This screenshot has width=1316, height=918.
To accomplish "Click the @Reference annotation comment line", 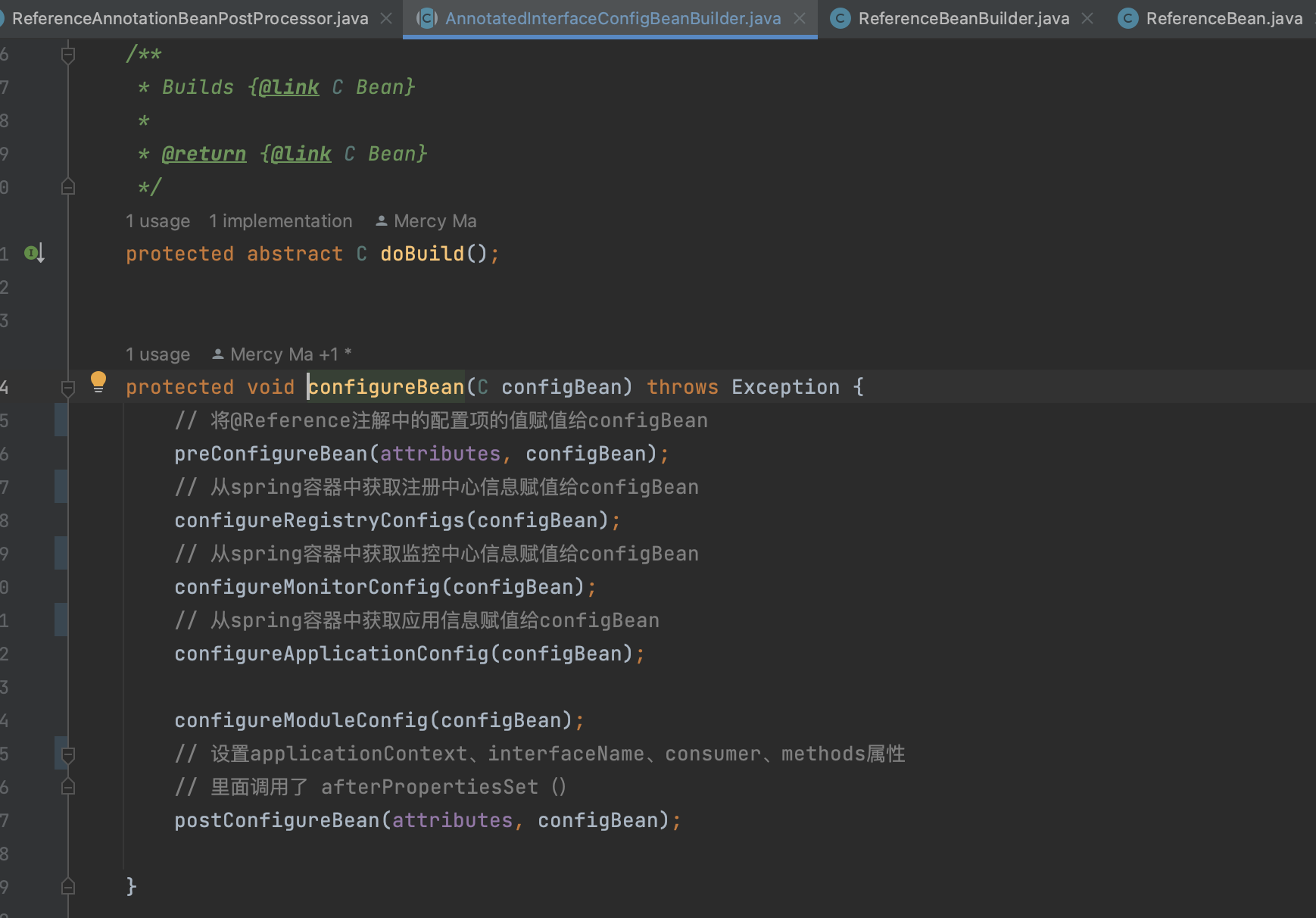I will click(x=441, y=420).
